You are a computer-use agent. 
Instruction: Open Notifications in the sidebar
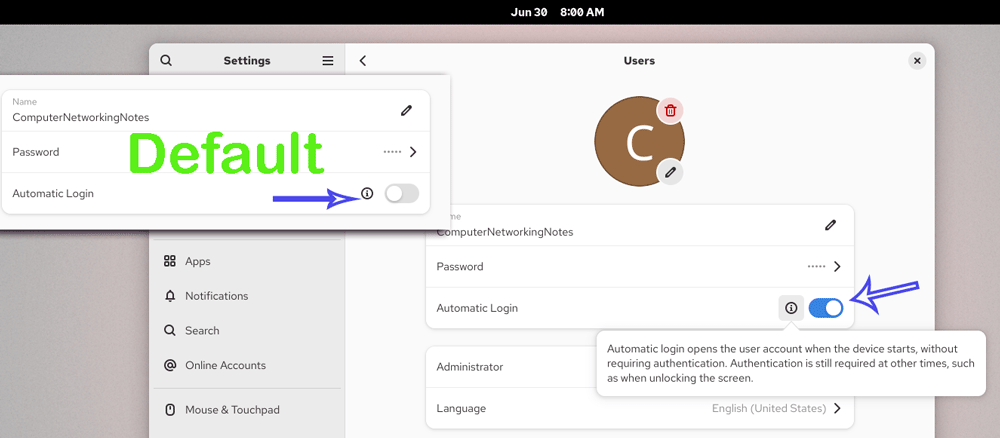(247, 296)
